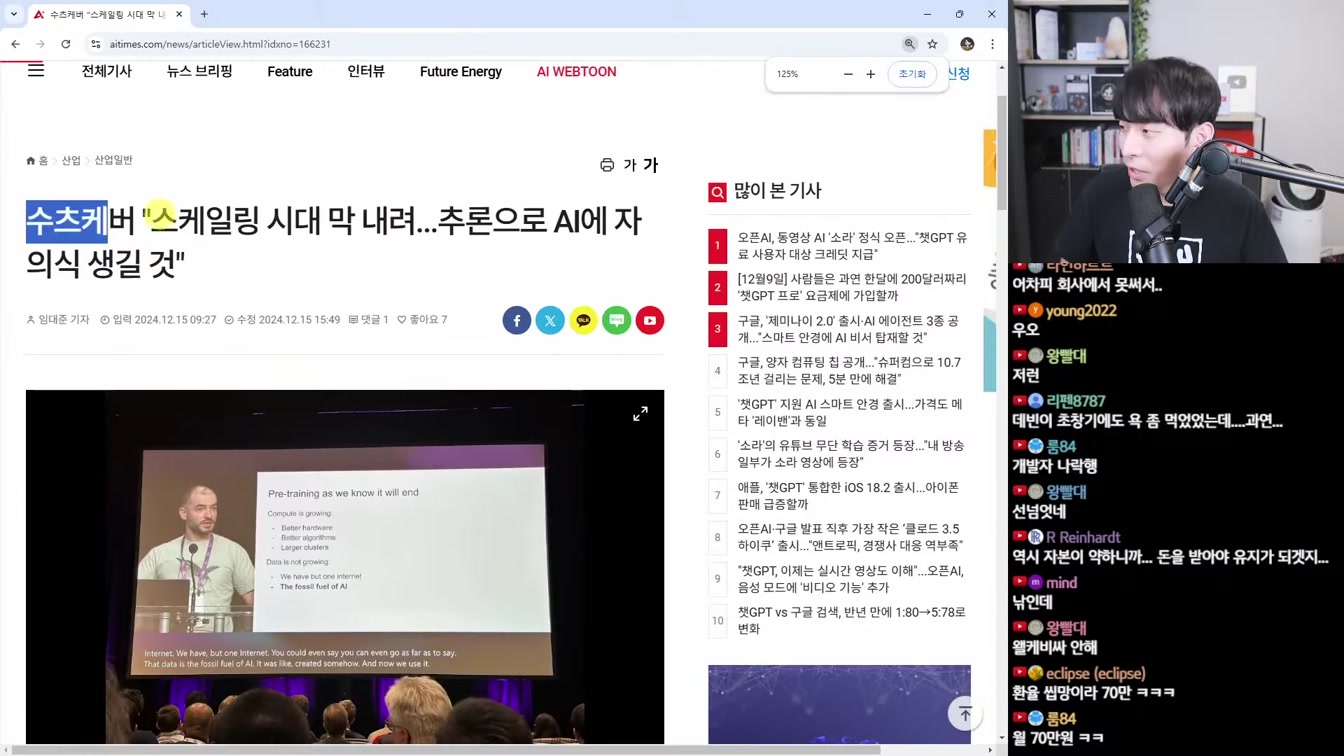Open the red YouTube share icon
The image size is (1344, 756).
pyautogui.click(x=650, y=320)
